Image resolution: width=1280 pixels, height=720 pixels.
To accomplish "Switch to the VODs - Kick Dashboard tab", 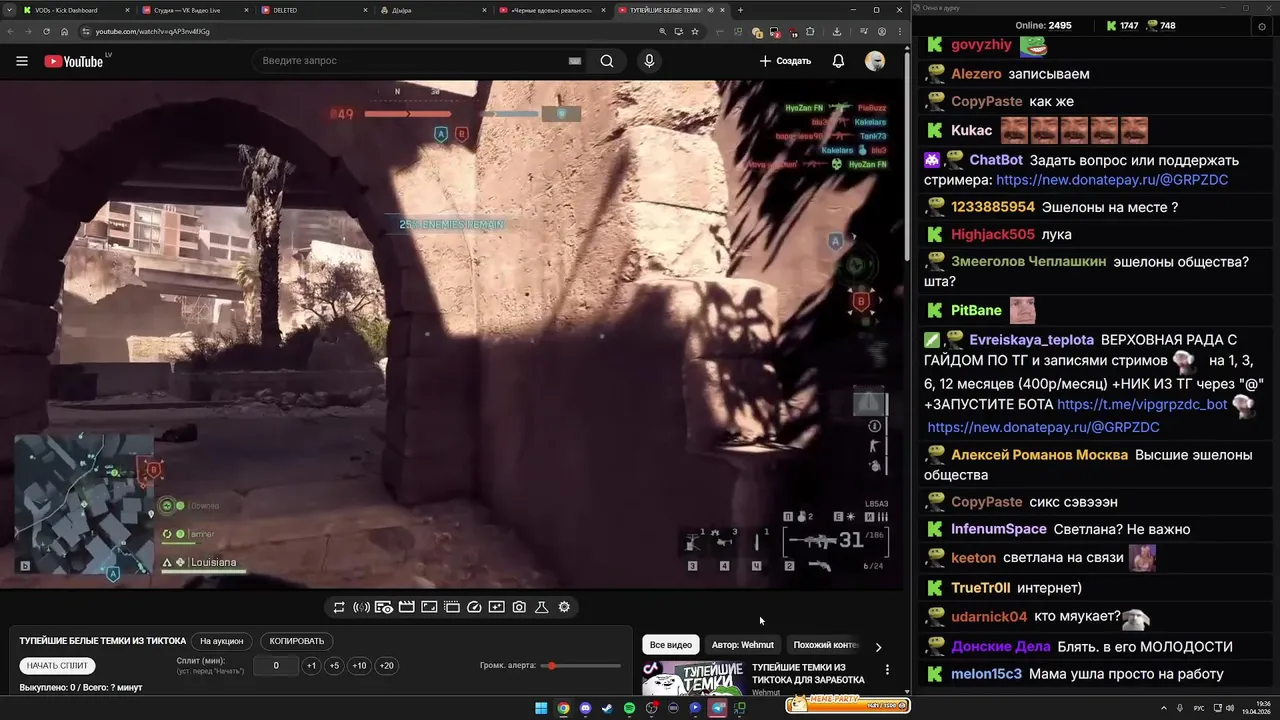I will [76, 10].
